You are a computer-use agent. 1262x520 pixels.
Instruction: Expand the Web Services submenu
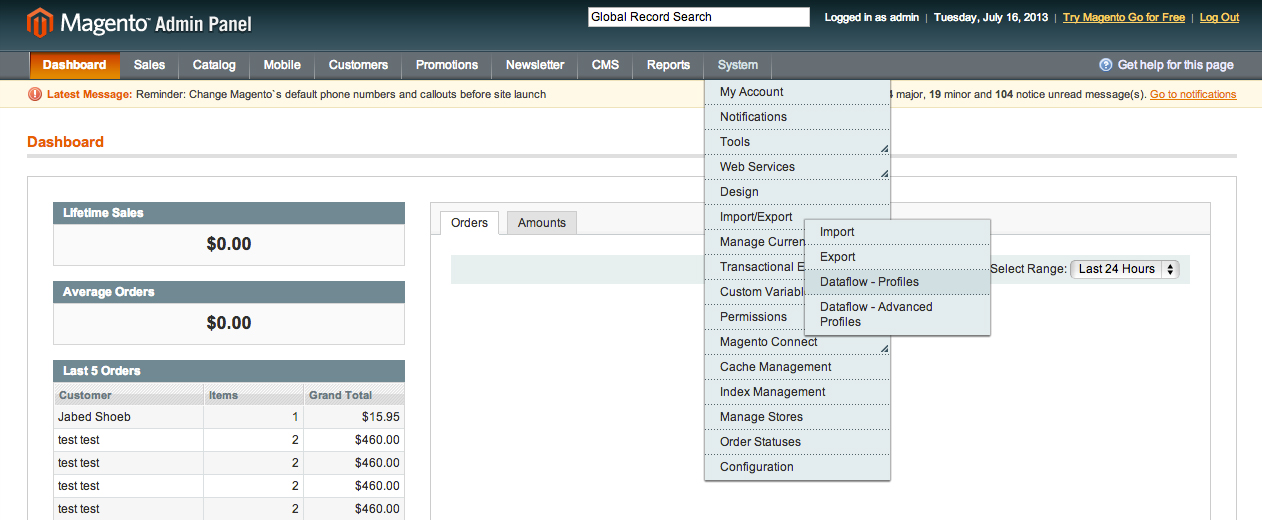797,167
